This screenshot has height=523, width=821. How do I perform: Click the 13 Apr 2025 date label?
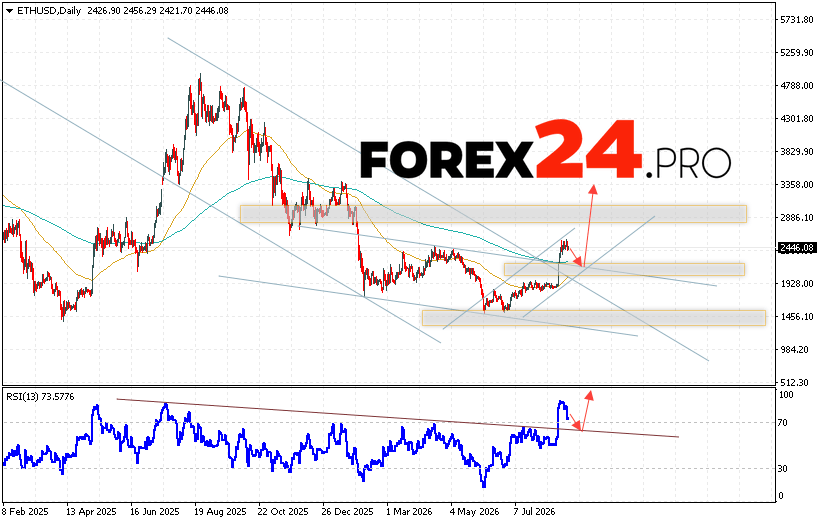[92, 511]
